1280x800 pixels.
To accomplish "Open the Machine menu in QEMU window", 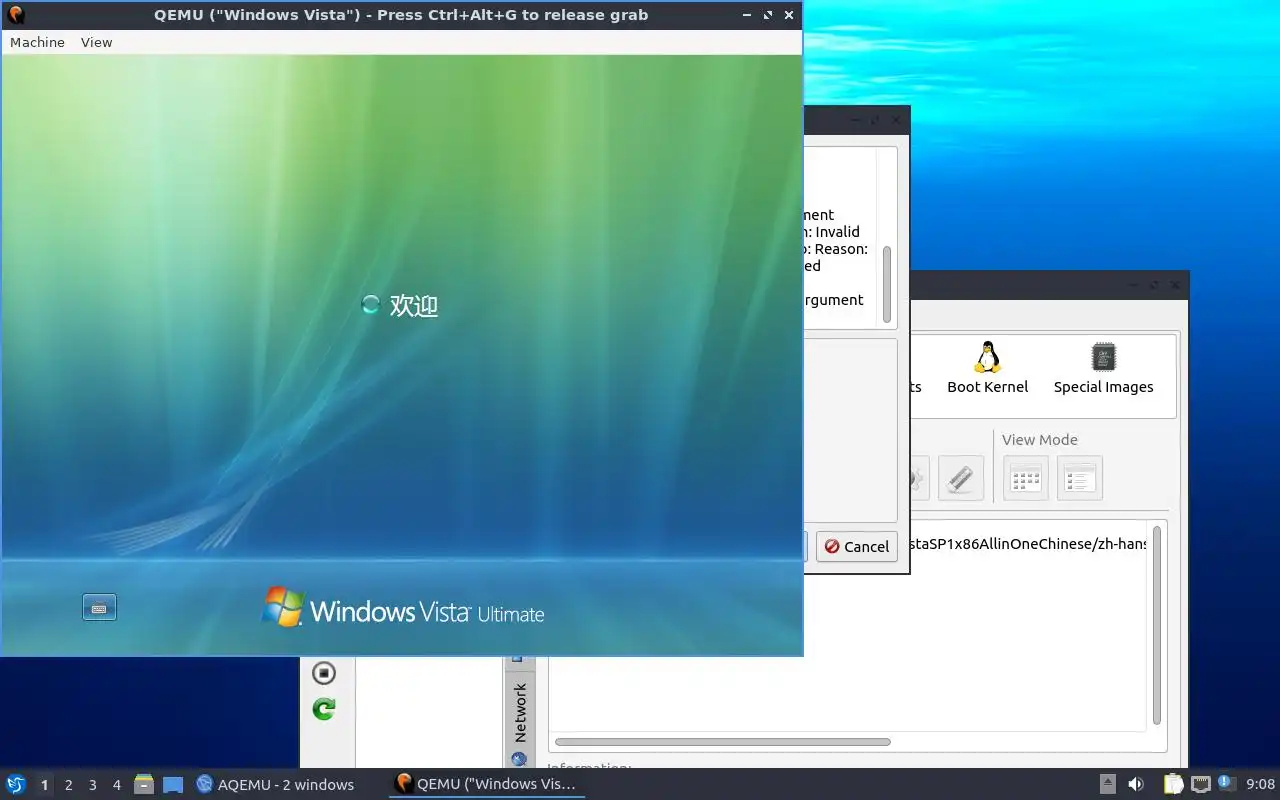I will coord(37,42).
